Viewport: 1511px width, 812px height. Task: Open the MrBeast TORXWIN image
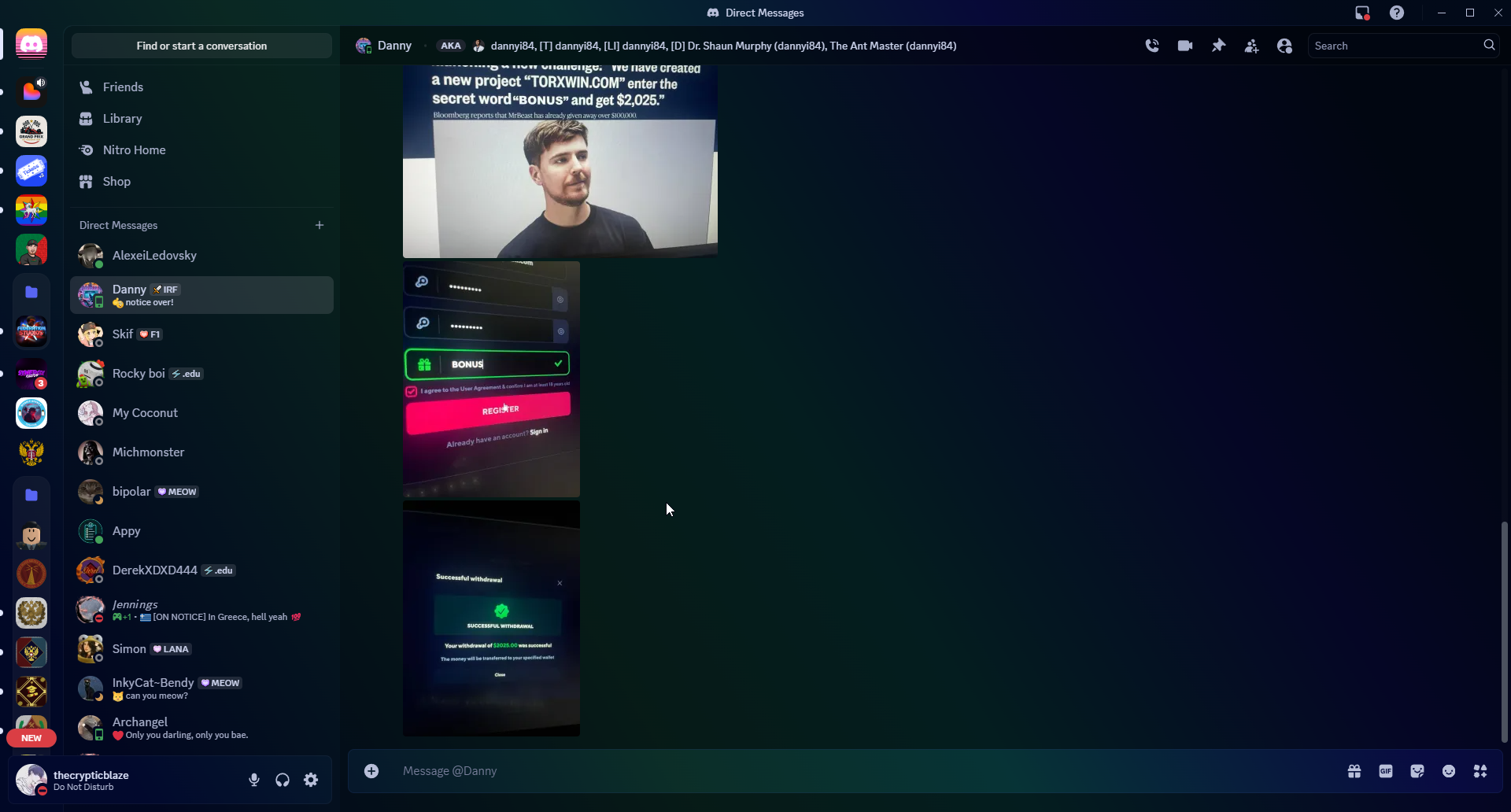coord(560,161)
